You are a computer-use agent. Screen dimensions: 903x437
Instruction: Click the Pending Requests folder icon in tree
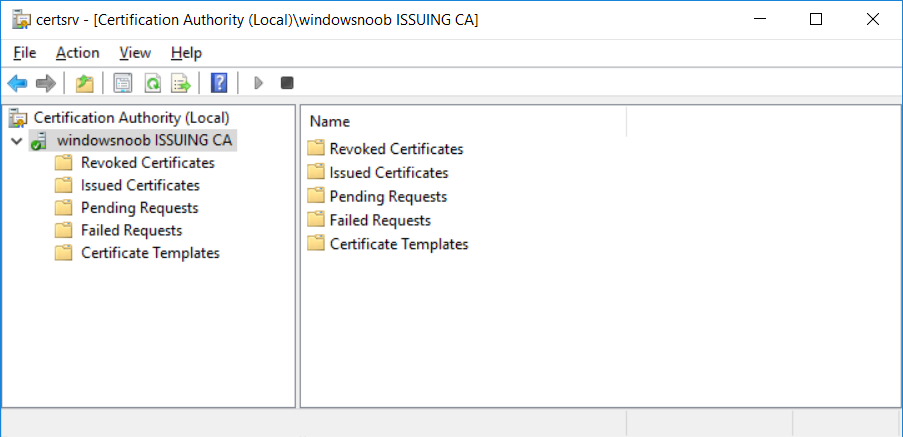(63, 208)
